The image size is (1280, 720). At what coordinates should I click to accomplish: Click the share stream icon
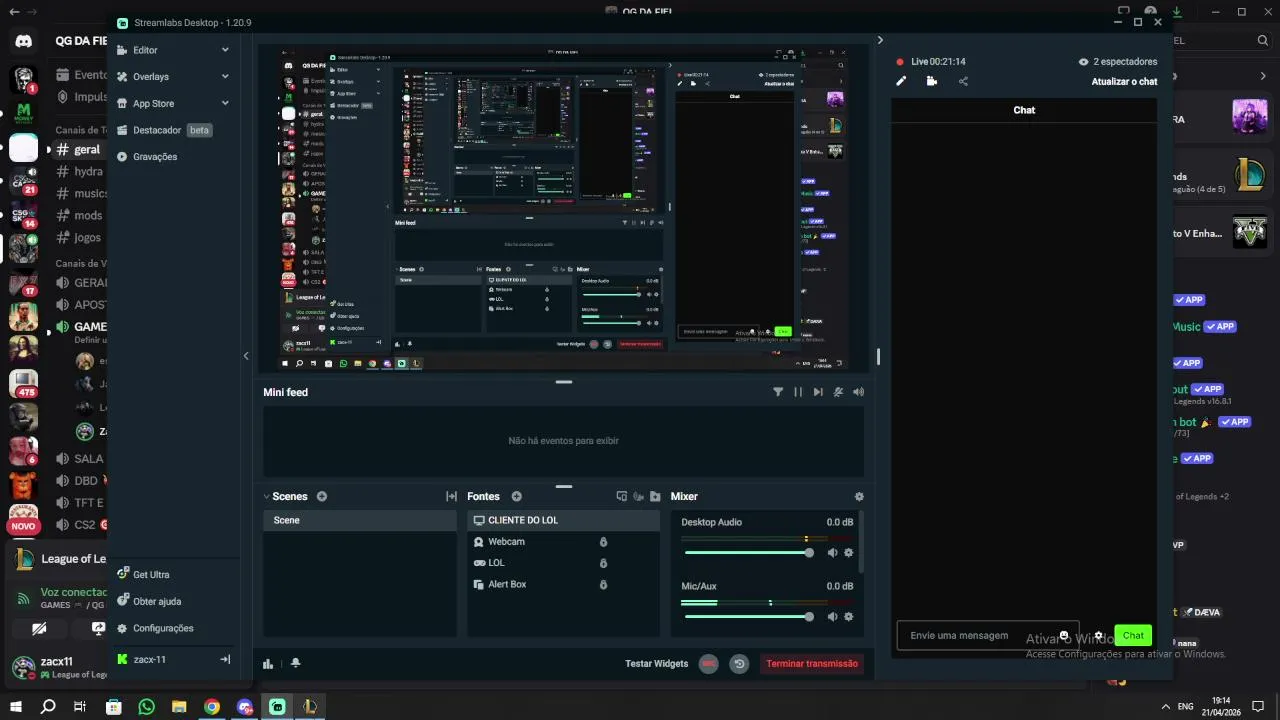pyautogui.click(x=963, y=81)
